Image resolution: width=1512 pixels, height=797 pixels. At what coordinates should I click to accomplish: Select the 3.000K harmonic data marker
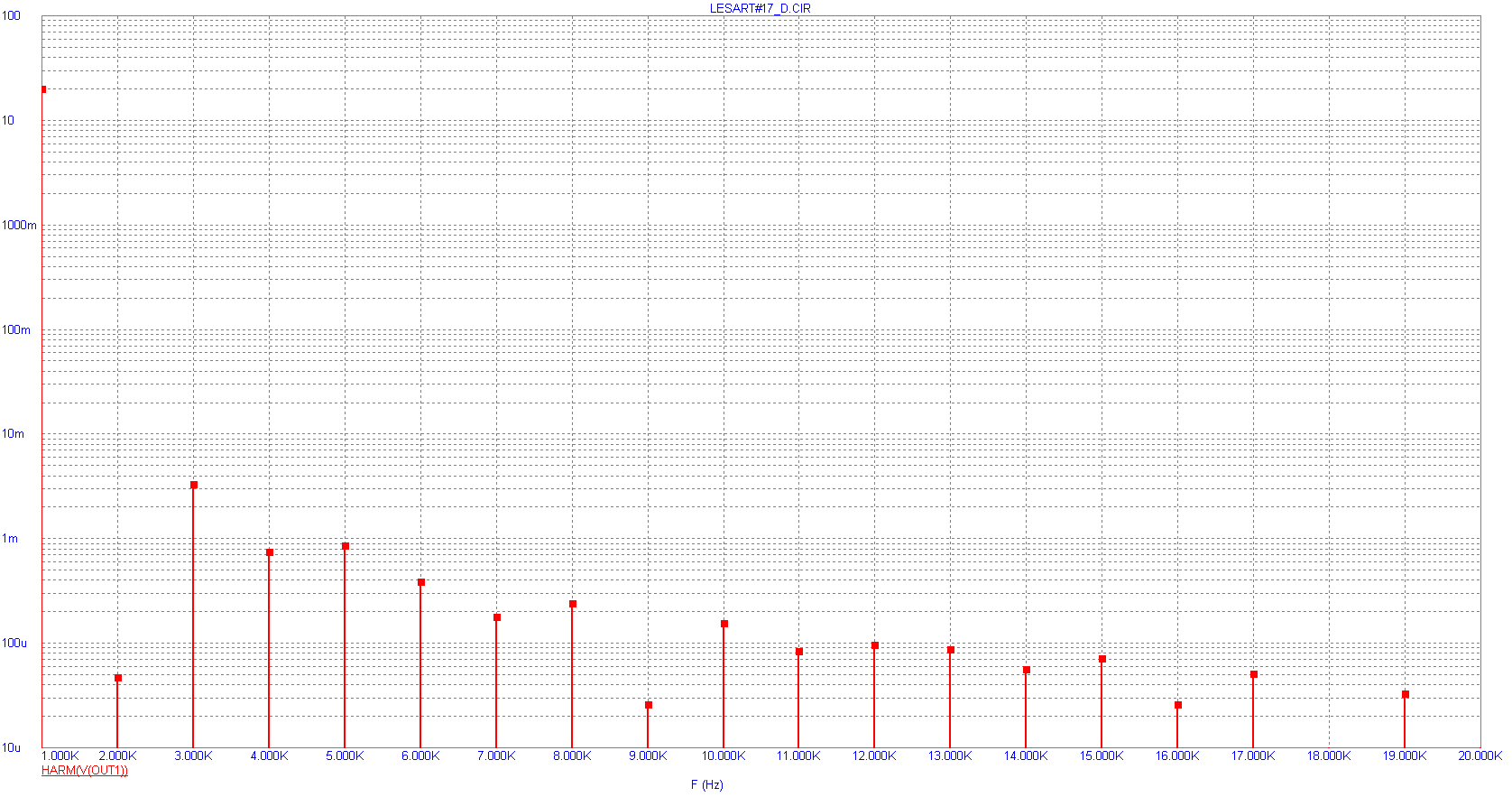click(194, 485)
